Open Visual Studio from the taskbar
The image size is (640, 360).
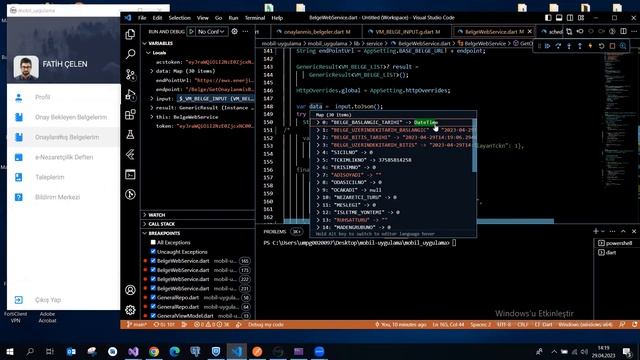point(133,351)
